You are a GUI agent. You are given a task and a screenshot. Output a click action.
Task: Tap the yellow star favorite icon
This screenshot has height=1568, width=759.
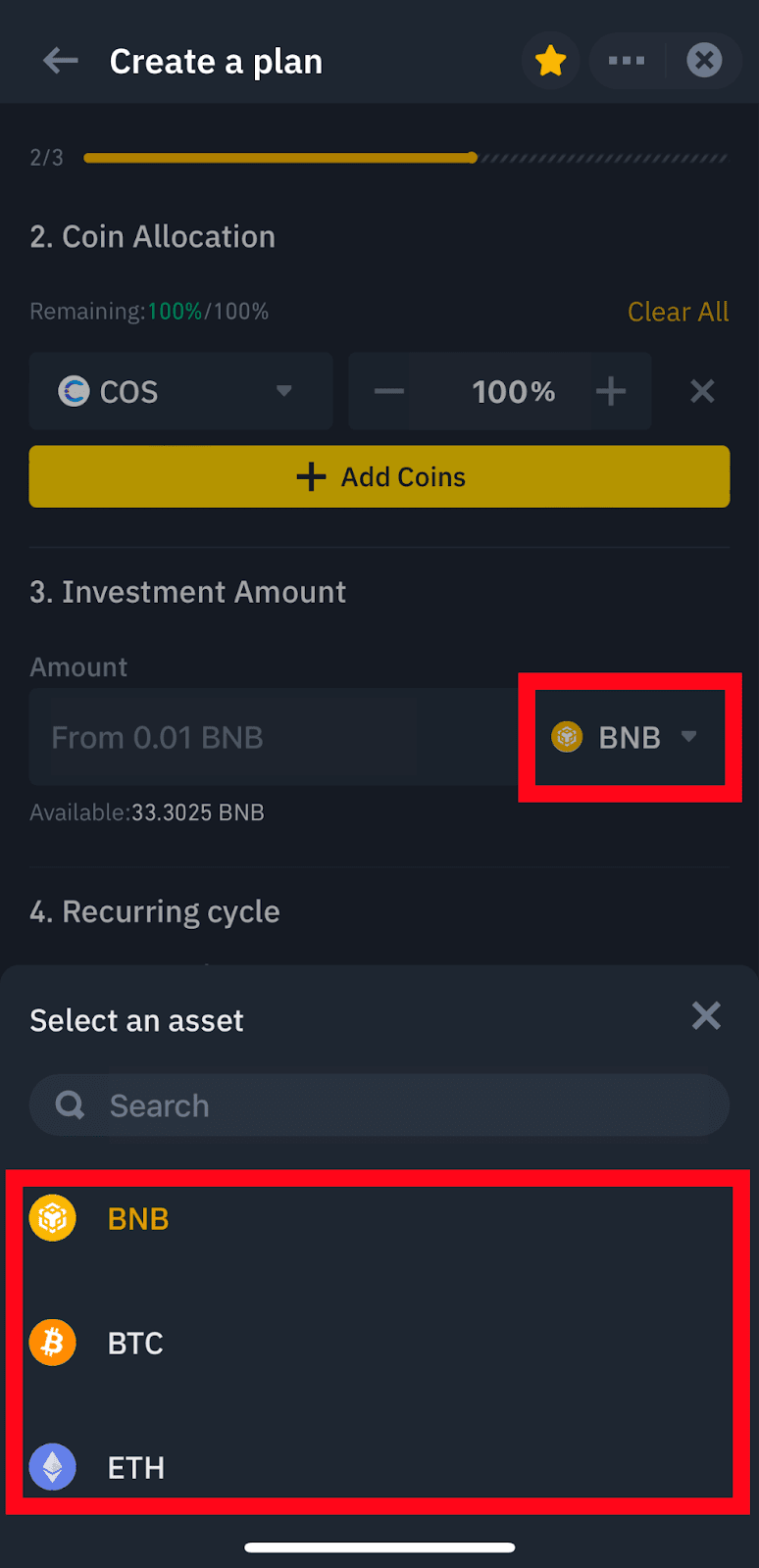(x=550, y=61)
